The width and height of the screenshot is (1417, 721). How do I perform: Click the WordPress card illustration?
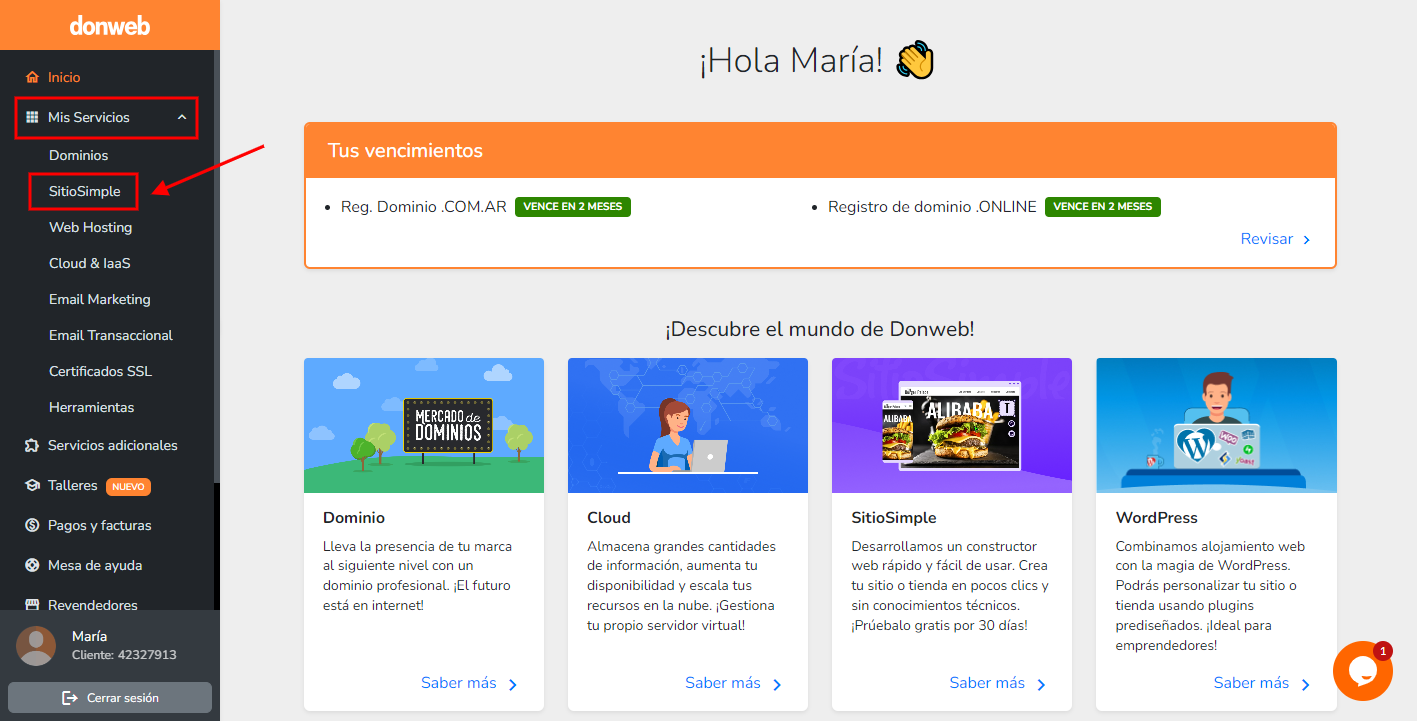coord(1216,426)
